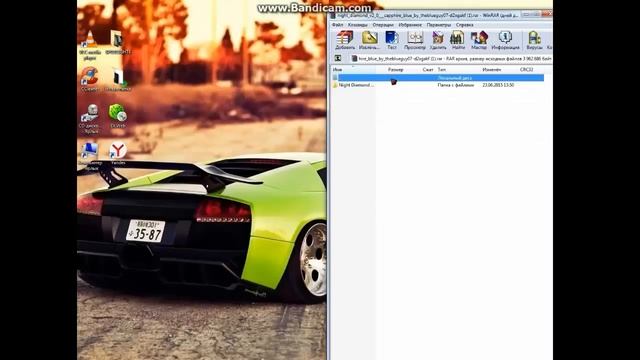Select the Night Diamond folder row
The image size is (640, 360).
pos(438,85)
